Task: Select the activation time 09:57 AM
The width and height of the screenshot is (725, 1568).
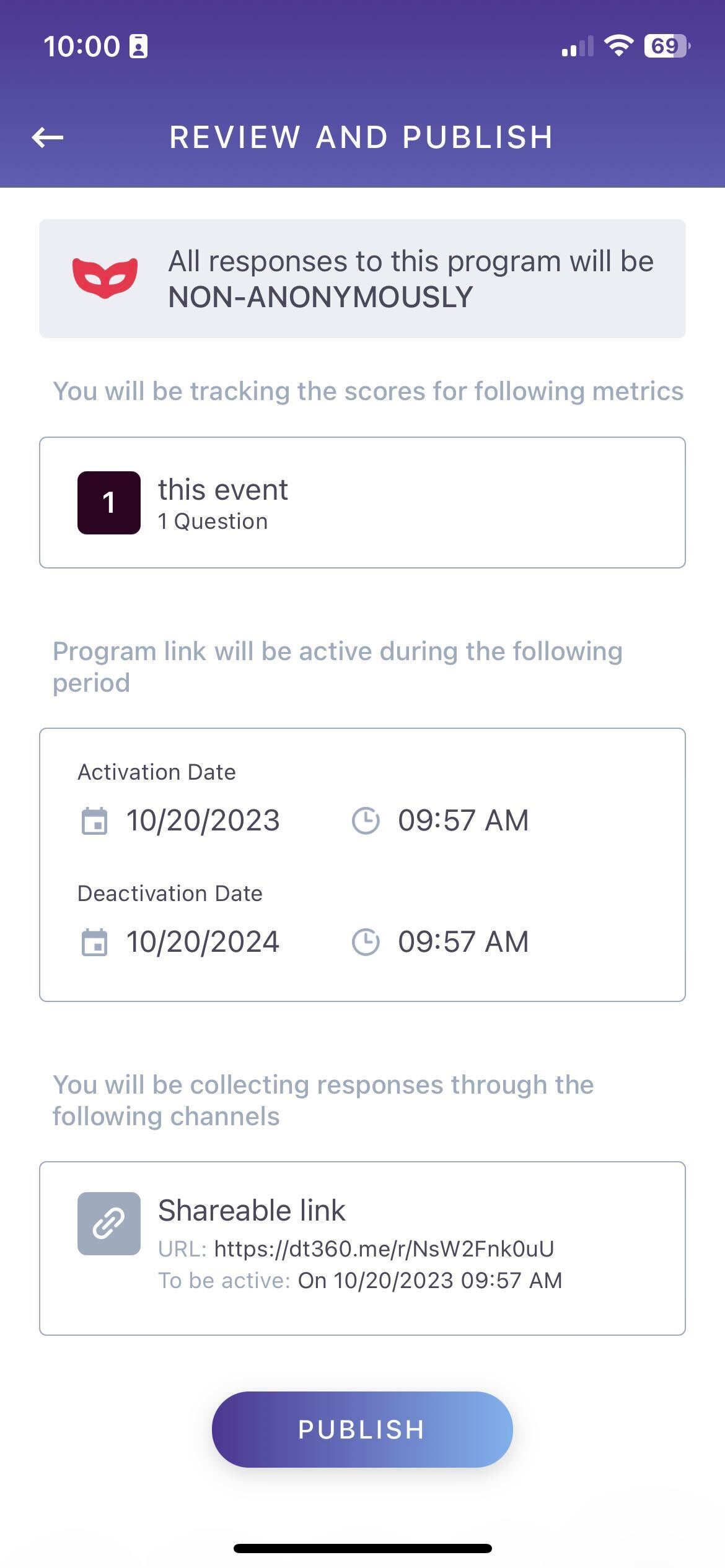Action: pyautogui.click(x=464, y=821)
